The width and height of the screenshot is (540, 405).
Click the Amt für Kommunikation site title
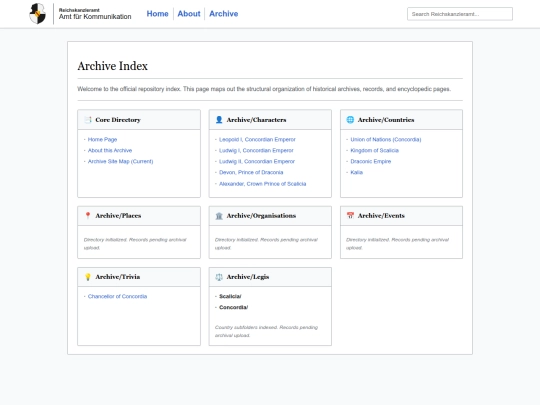pyautogui.click(x=95, y=17)
